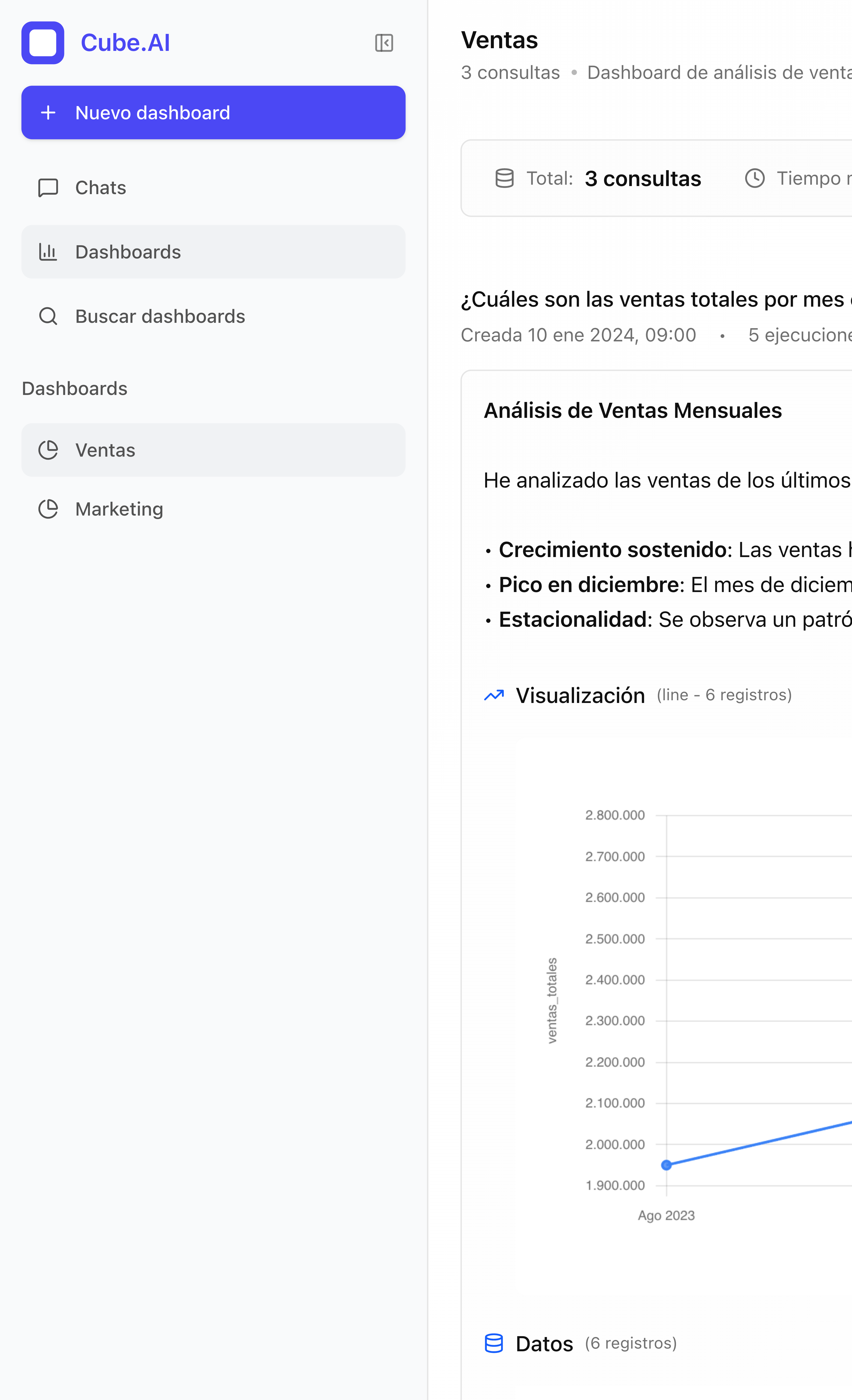Expand the Visualización section header

coord(580,695)
